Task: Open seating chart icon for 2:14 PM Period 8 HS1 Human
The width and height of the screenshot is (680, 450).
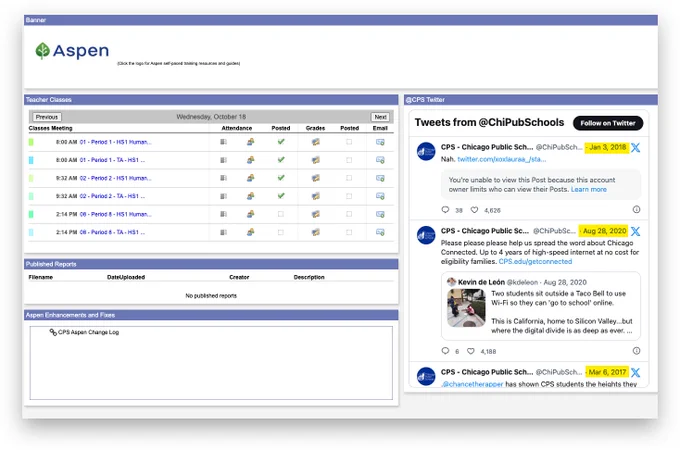Action: (x=251, y=214)
